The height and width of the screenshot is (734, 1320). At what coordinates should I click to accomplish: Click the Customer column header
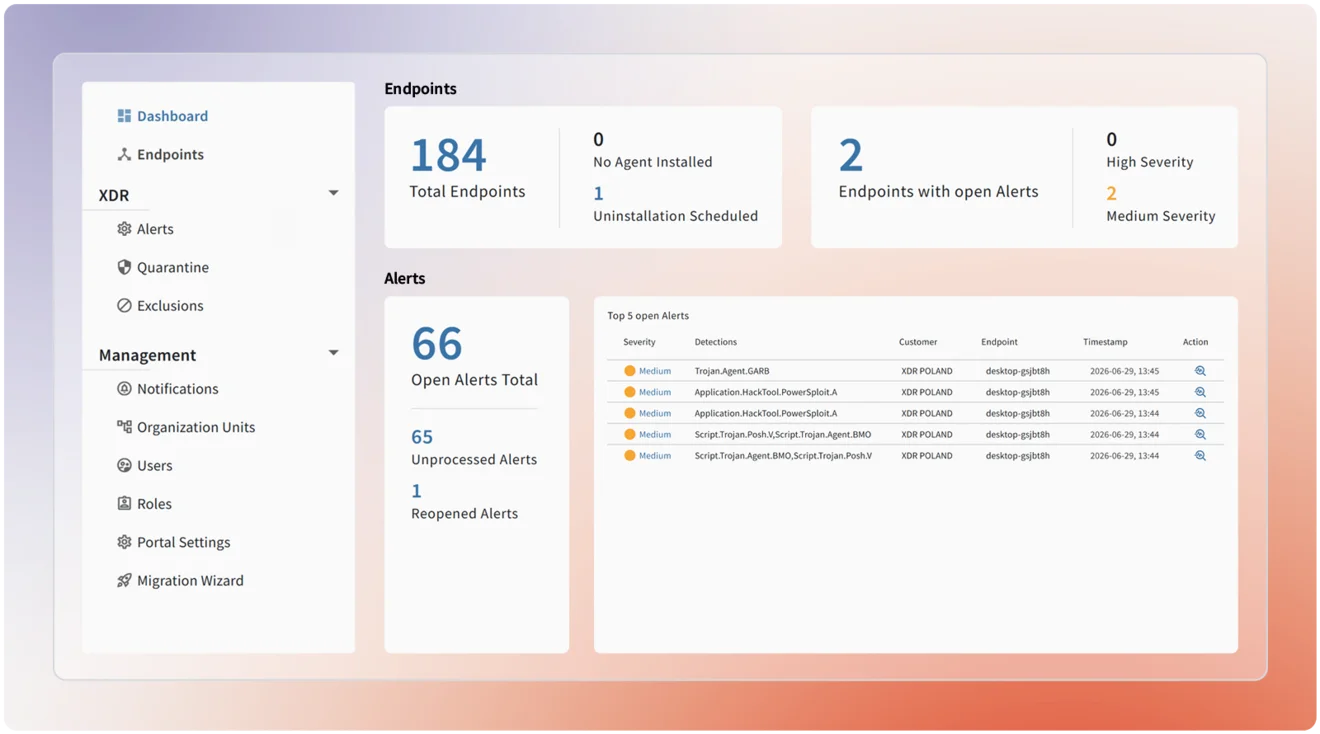(x=918, y=342)
